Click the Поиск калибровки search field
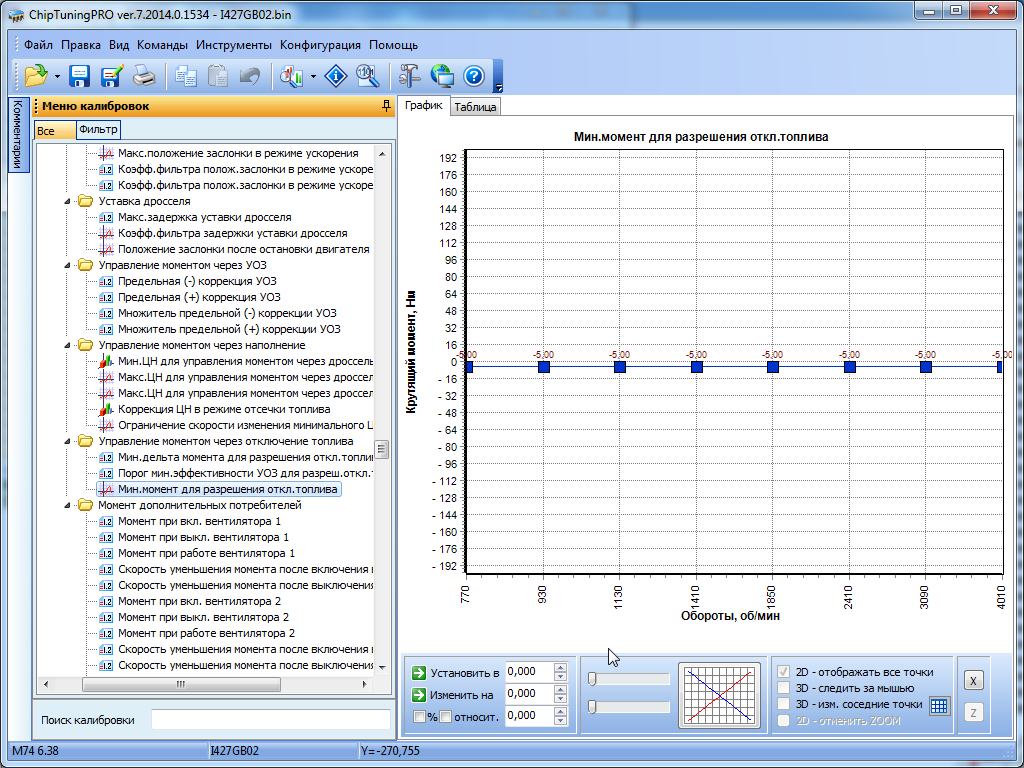1024x768 pixels. pos(270,720)
